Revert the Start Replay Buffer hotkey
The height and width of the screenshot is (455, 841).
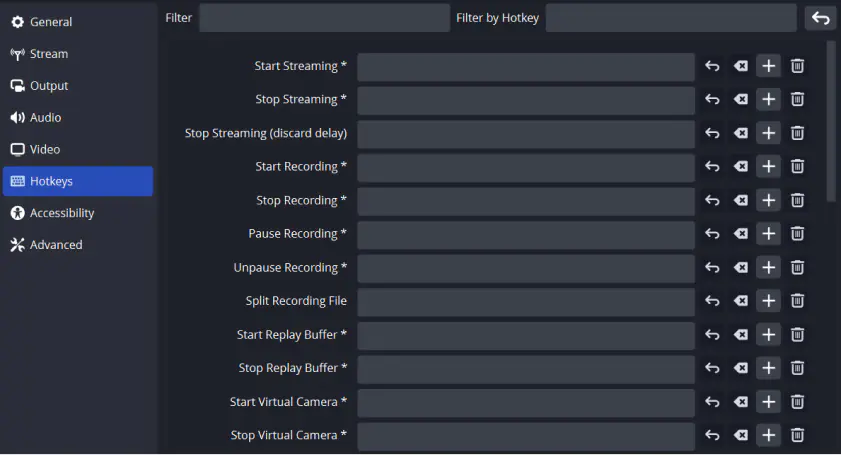[x=712, y=334]
